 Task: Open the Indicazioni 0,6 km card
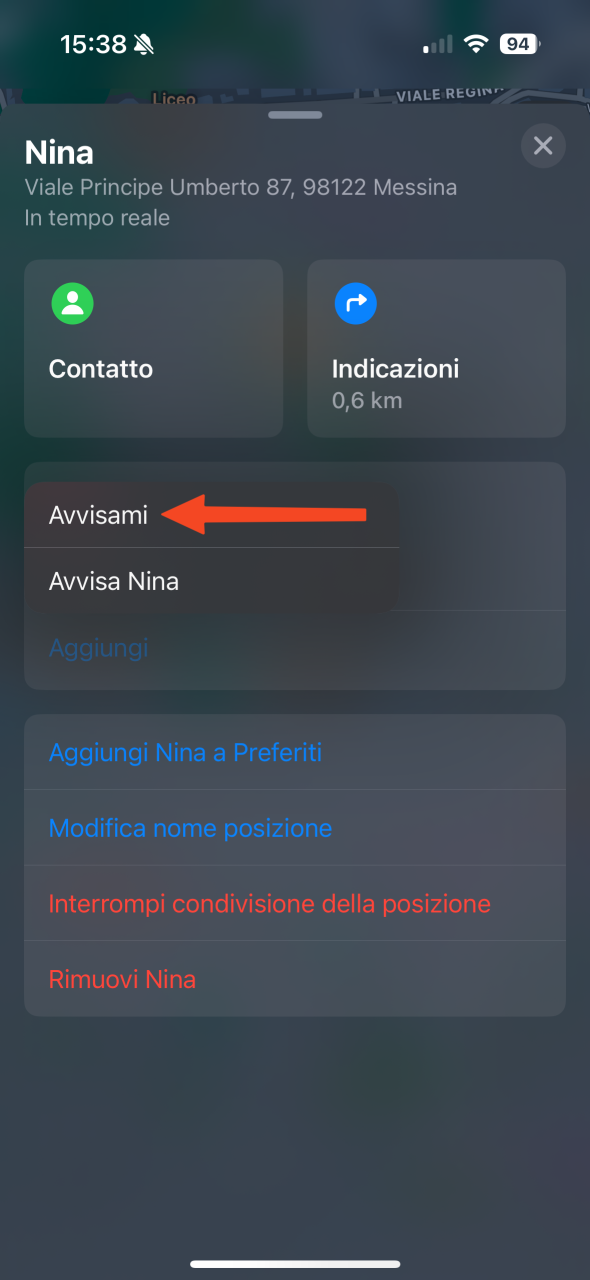[436, 349]
